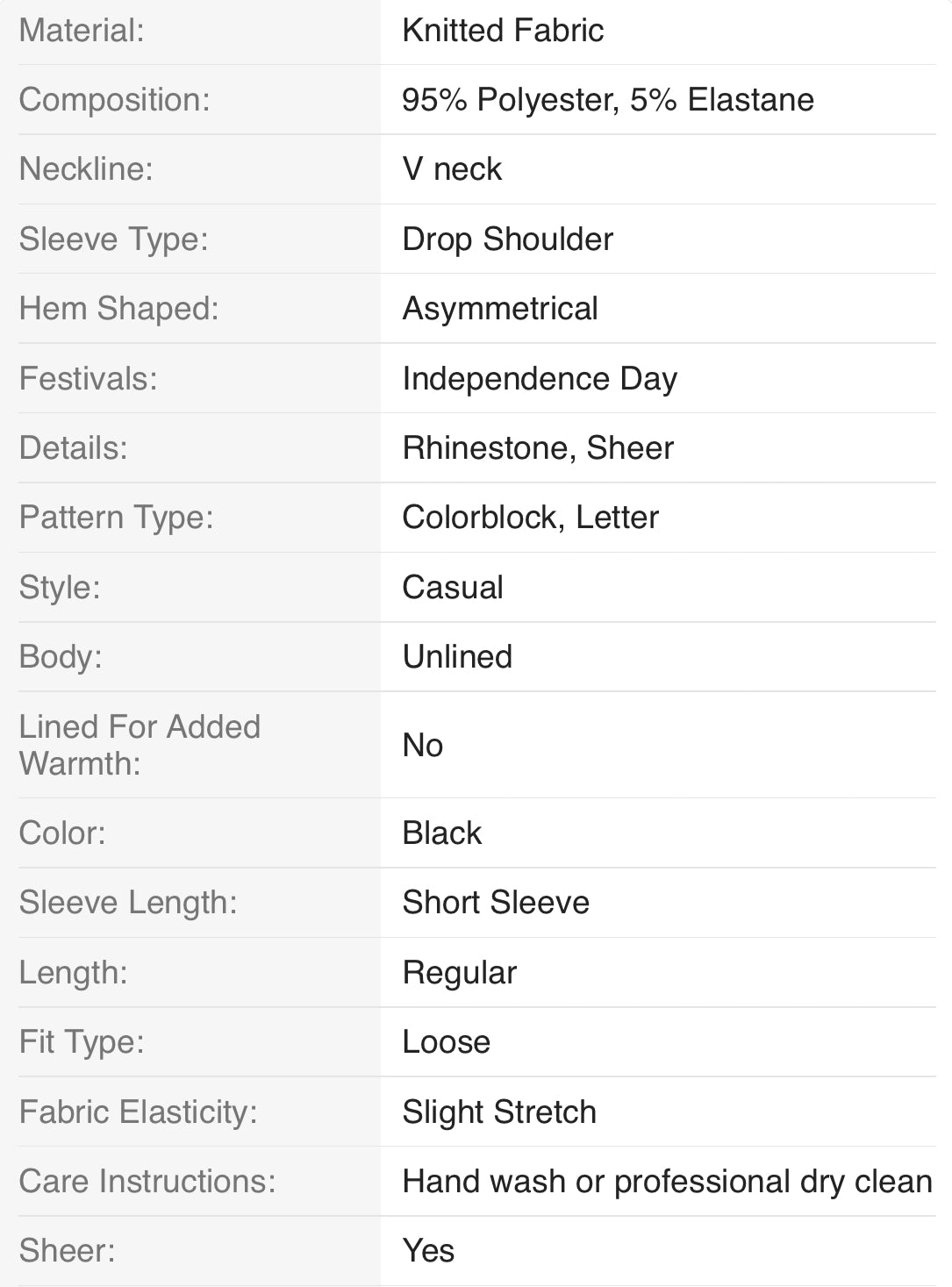The height and width of the screenshot is (1287, 952).
Task: Tap the 'Drop Shoulder' sleeve type value
Action: coord(507,240)
